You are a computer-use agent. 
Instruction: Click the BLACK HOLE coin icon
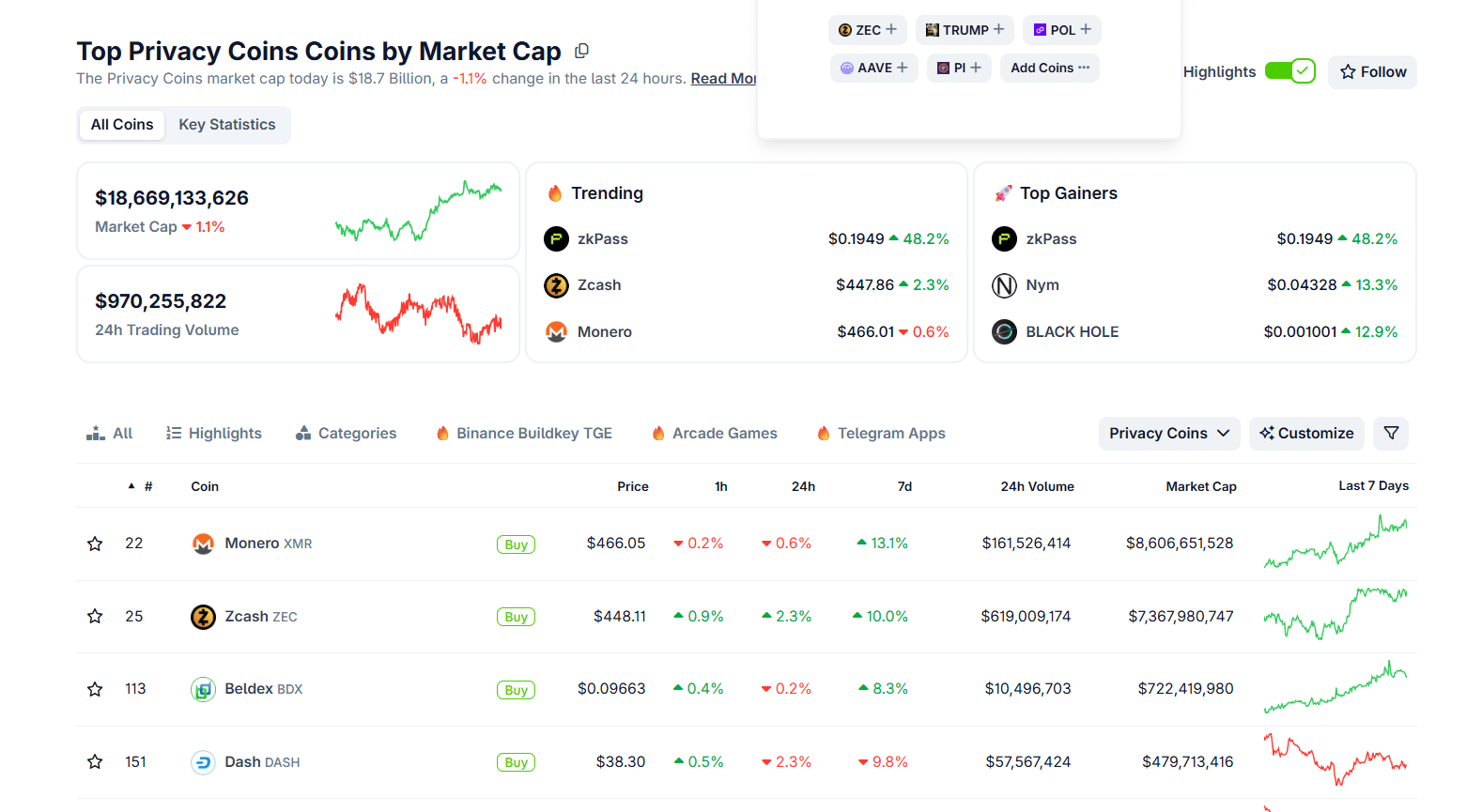coord(1004,332)
